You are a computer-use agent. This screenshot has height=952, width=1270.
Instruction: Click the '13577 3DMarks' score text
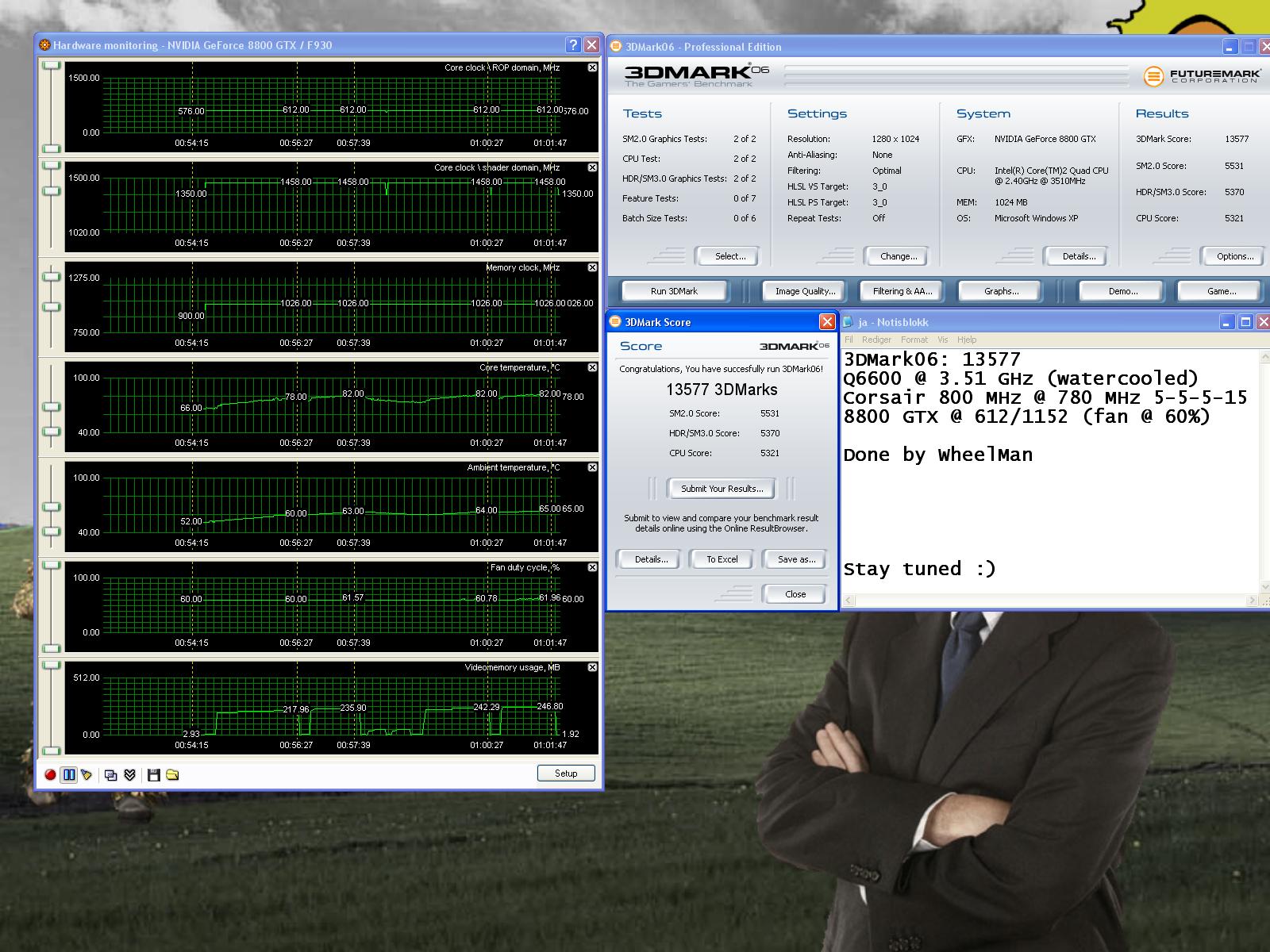tap(722, 390)
